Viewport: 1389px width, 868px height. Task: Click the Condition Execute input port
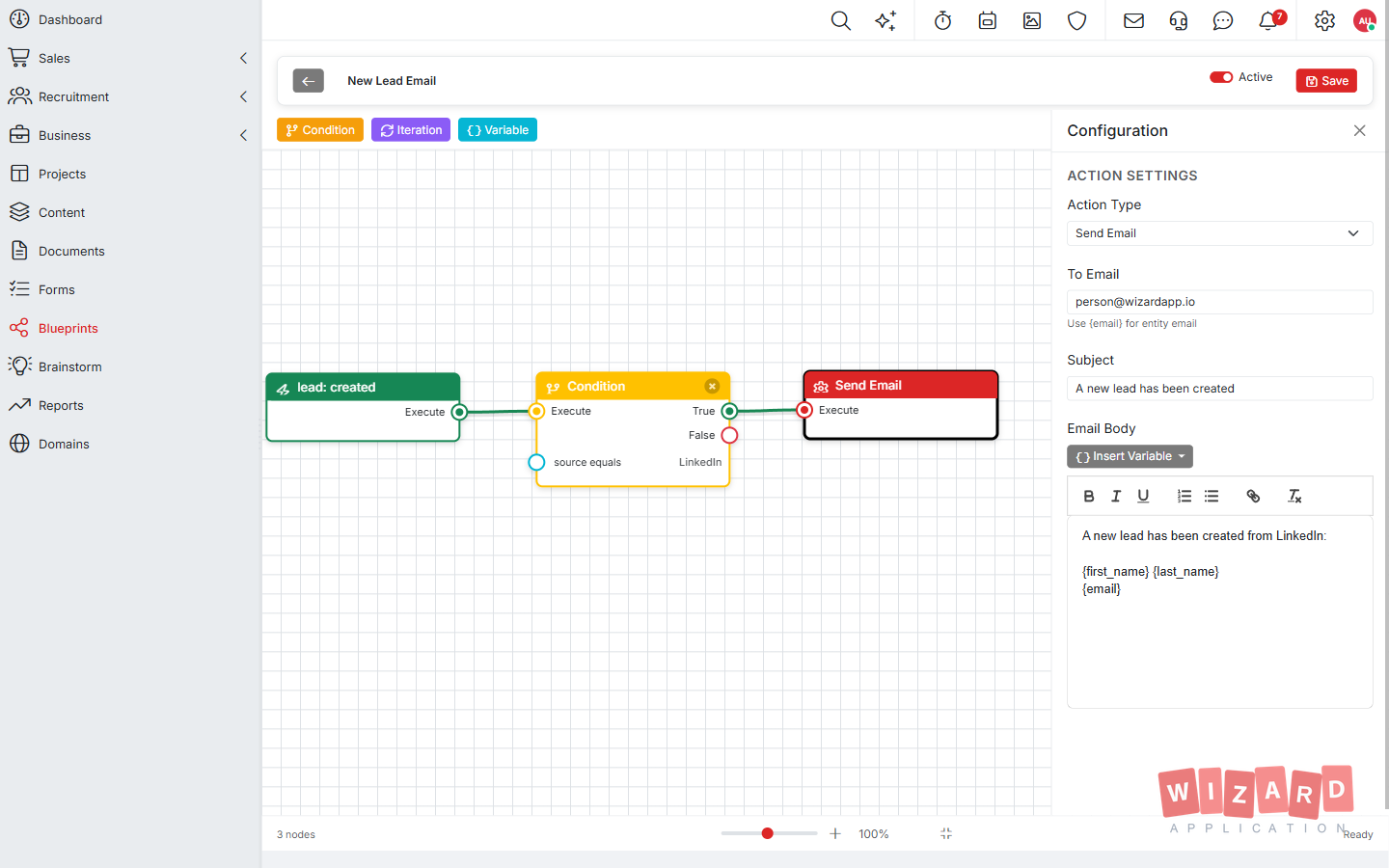click(x=536, y=411)
